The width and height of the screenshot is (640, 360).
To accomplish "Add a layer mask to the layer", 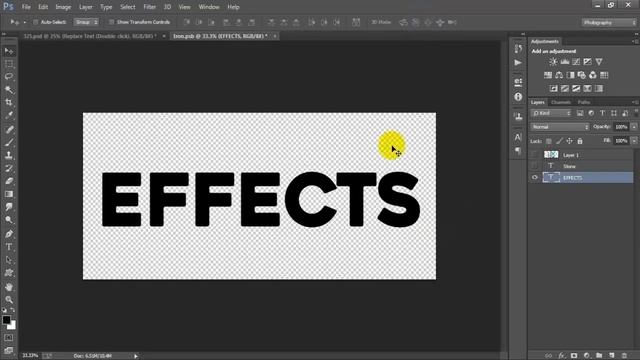I will click(x=574, y=356).
